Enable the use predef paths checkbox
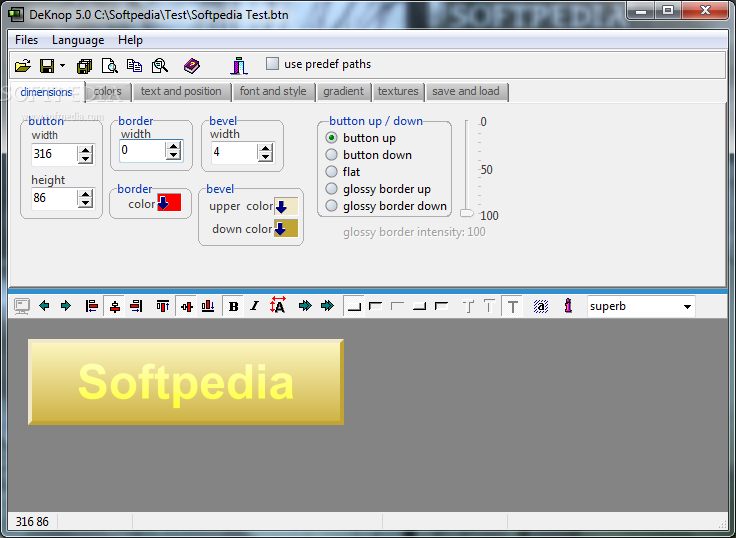 click(272, 63)
